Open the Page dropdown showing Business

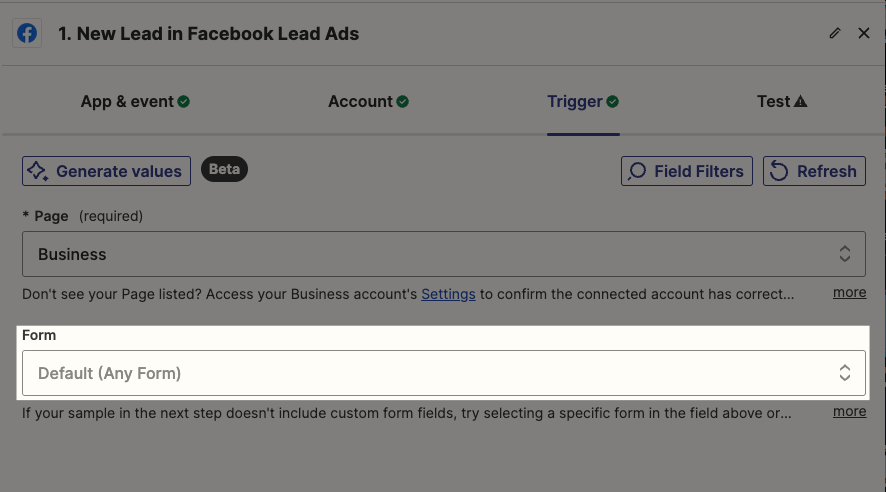click(443, 254)
